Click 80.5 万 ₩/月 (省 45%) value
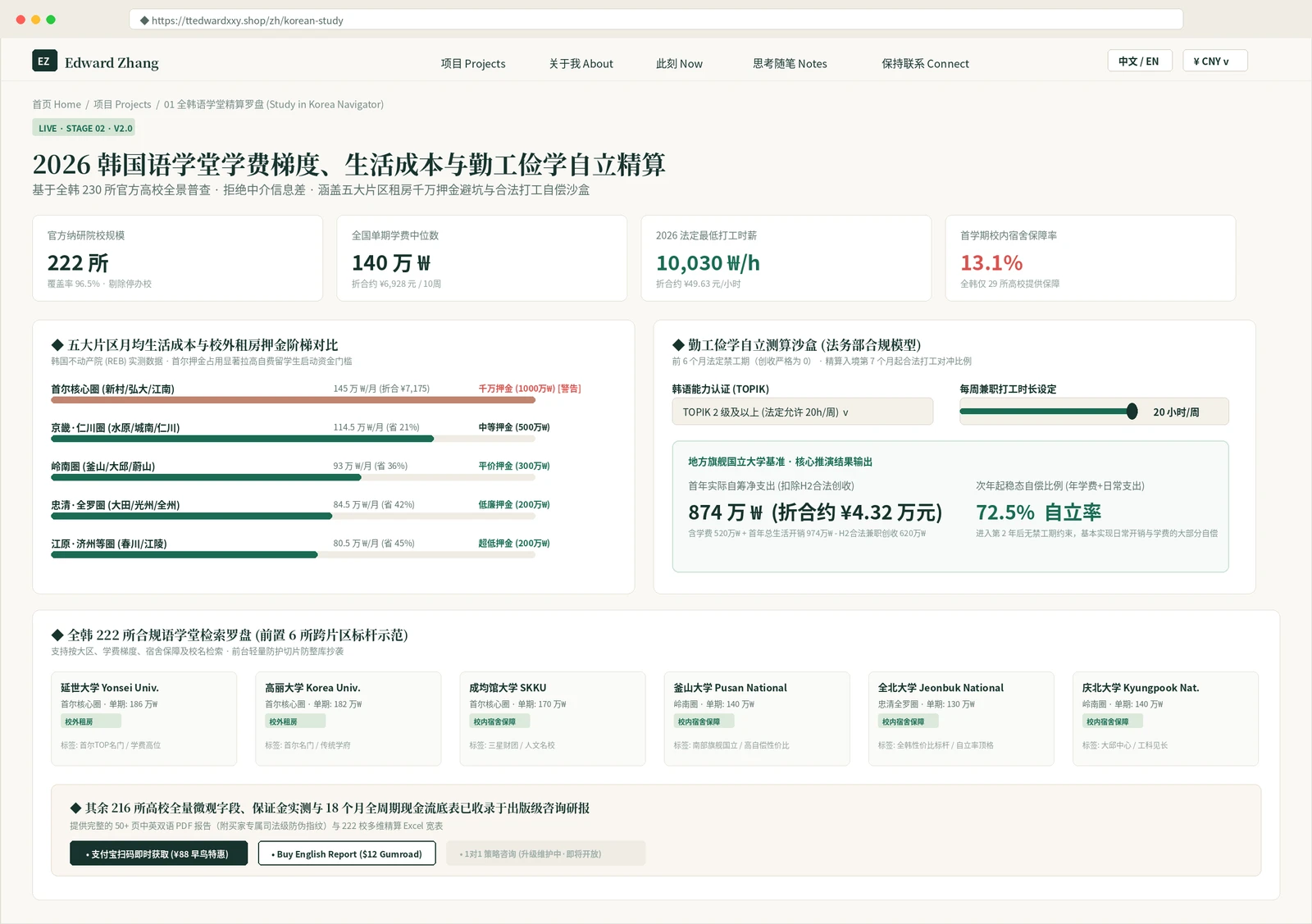 coord(373,543)
